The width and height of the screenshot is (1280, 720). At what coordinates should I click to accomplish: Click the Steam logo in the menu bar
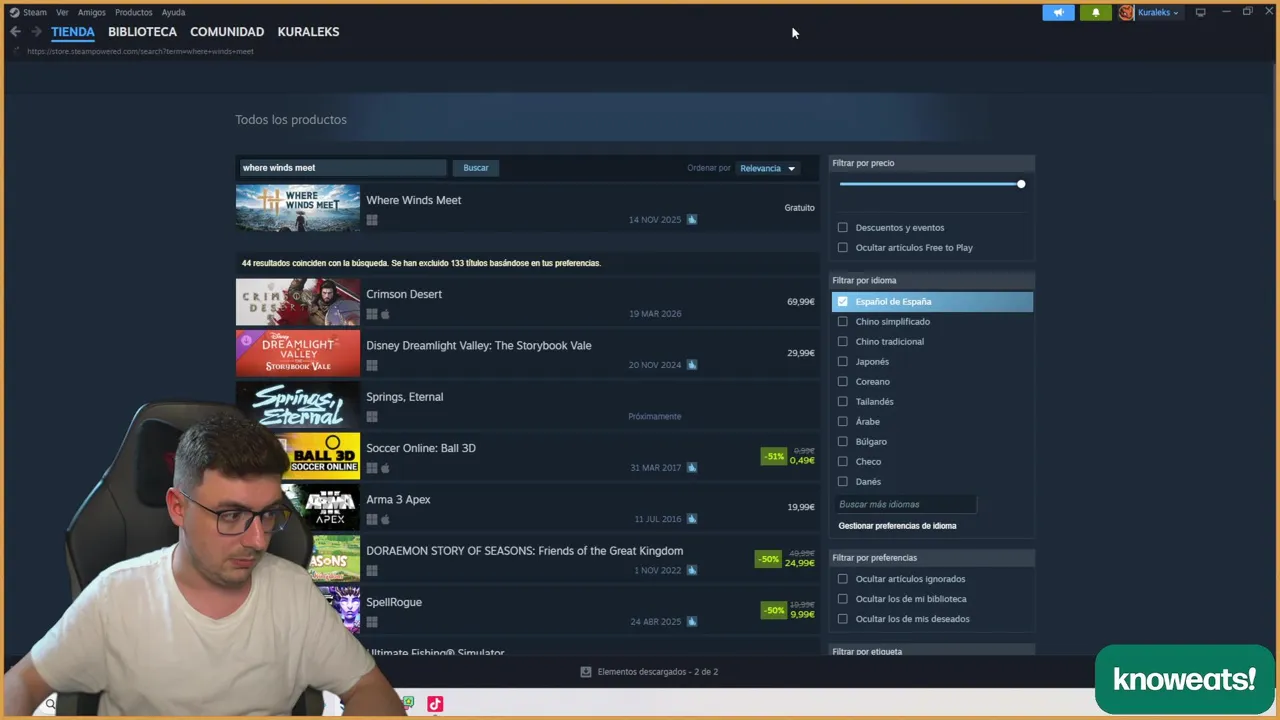14,12
